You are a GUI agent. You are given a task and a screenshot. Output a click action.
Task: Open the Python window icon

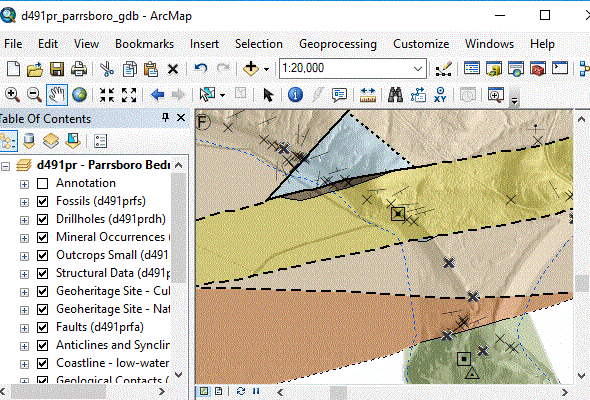(560, 68)
